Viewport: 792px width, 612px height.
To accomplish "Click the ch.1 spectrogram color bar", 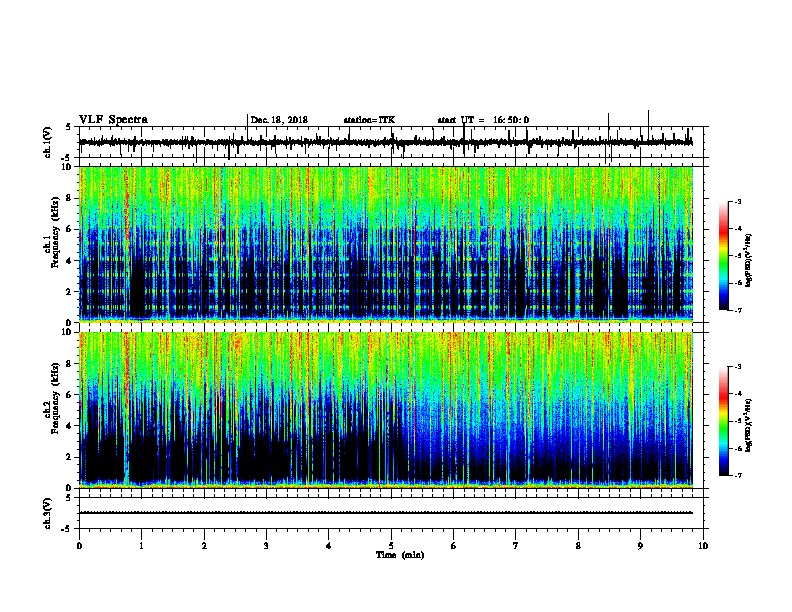I will [x=724, y=256].
